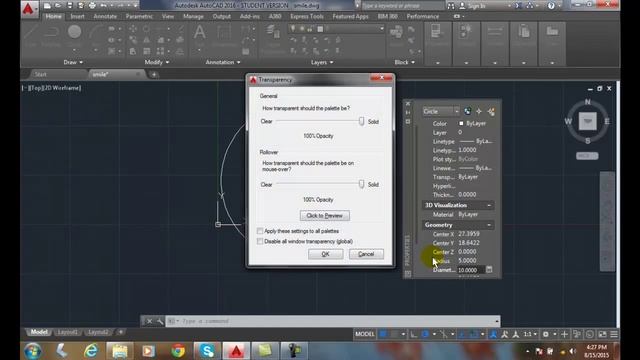Image resolution: width=640 pixels, height=360 pixels.
Task: Select the Circle tool in the Draw panel
Action: point(74,32)
